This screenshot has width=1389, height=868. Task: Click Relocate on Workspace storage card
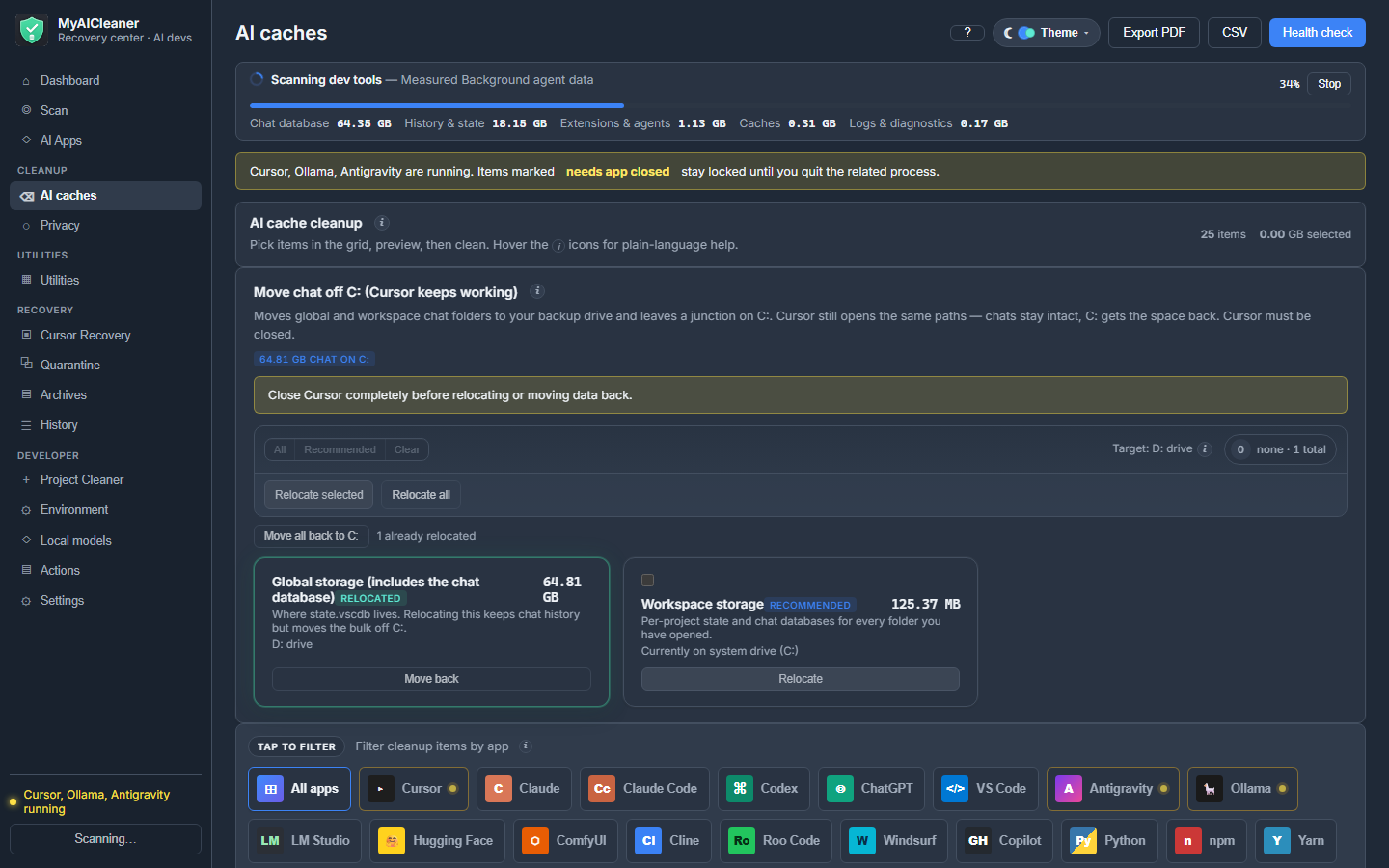point(801,679)
